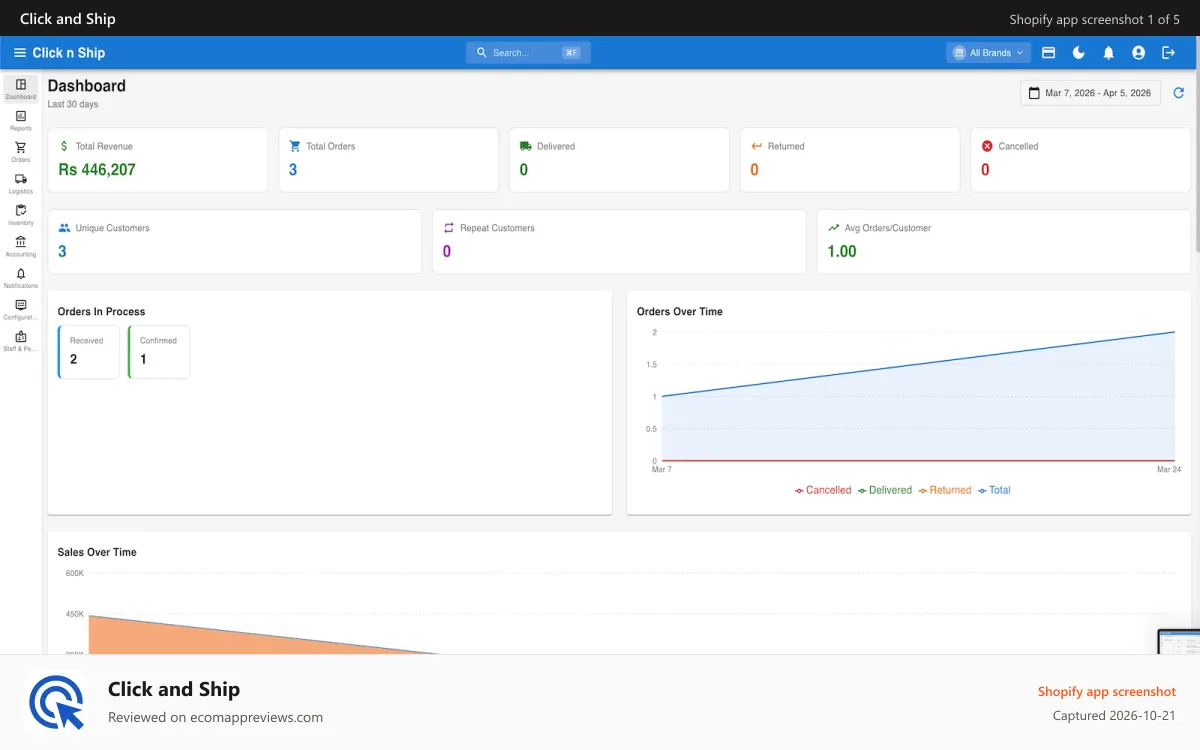
Task: Toggle the Cancelled series in chart legend
Action: pos(823,490)
